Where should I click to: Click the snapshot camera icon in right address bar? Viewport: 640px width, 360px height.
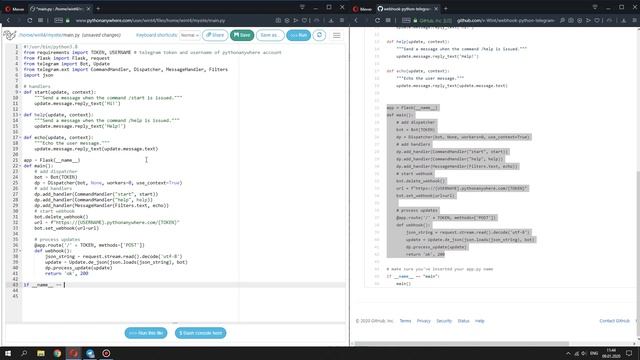pyautogui.click(x=571, y=20)
